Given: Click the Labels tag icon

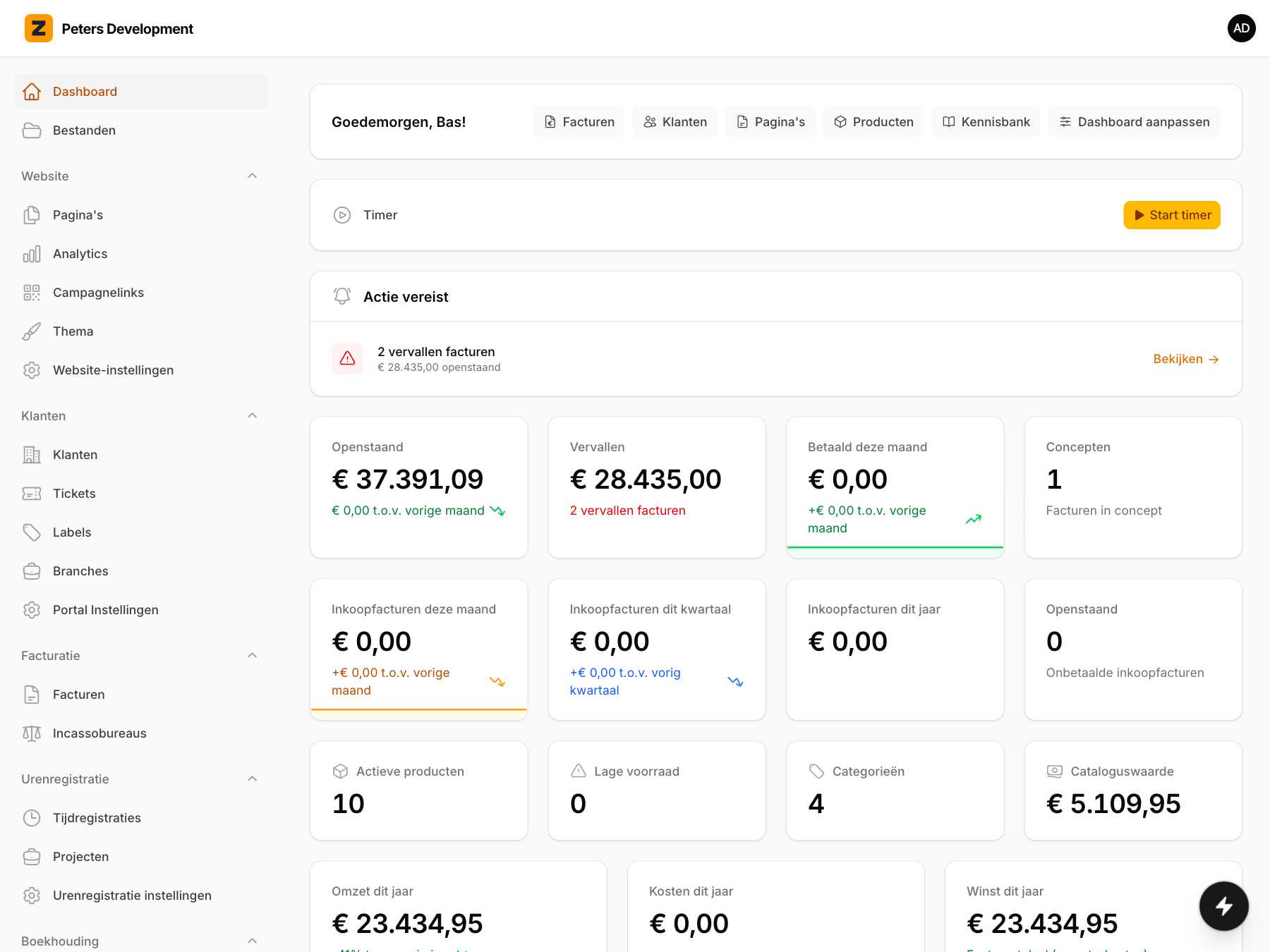Looking at the screenshot, I should [32, 532].
